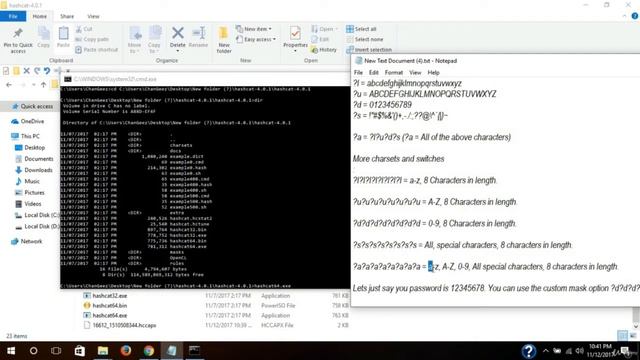The image size is (640, 360).
Task: Click the blue help question mark icon
Action: (529, 351)
